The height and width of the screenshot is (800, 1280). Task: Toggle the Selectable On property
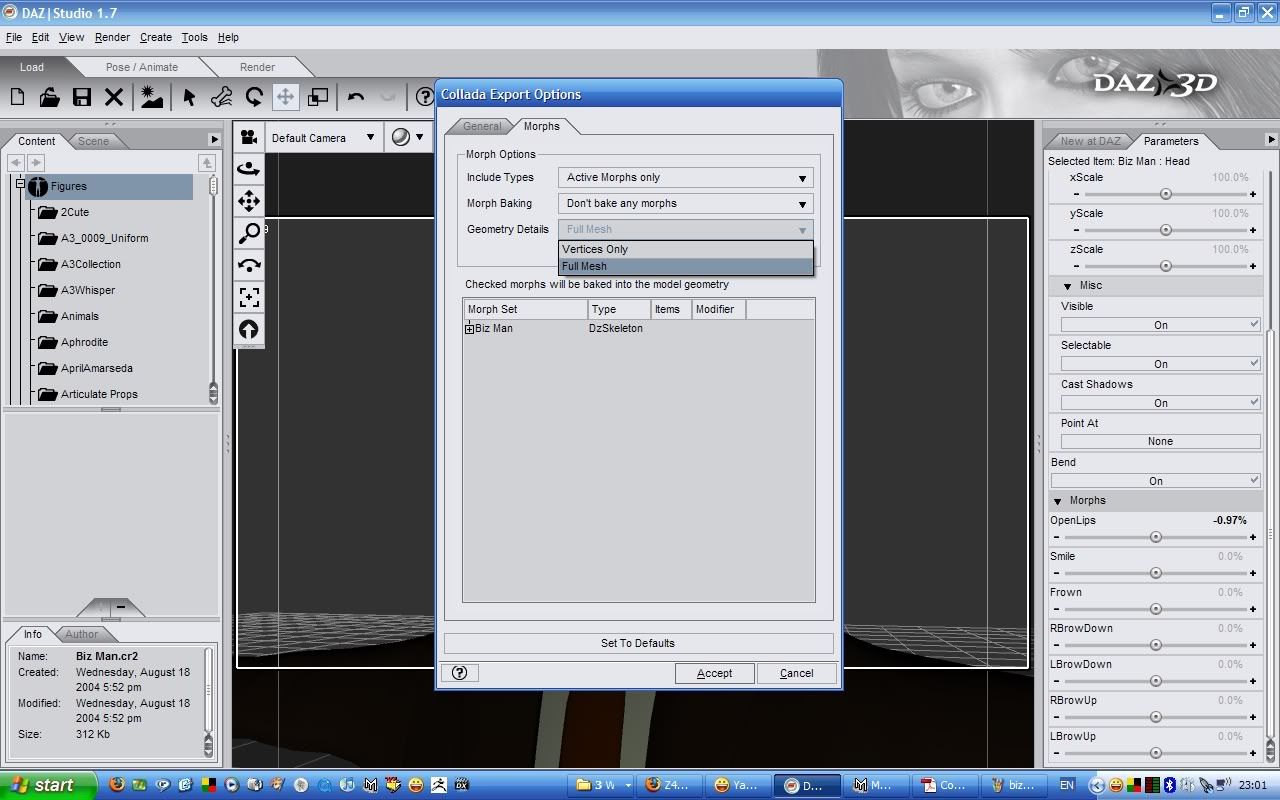(1160, 364)
